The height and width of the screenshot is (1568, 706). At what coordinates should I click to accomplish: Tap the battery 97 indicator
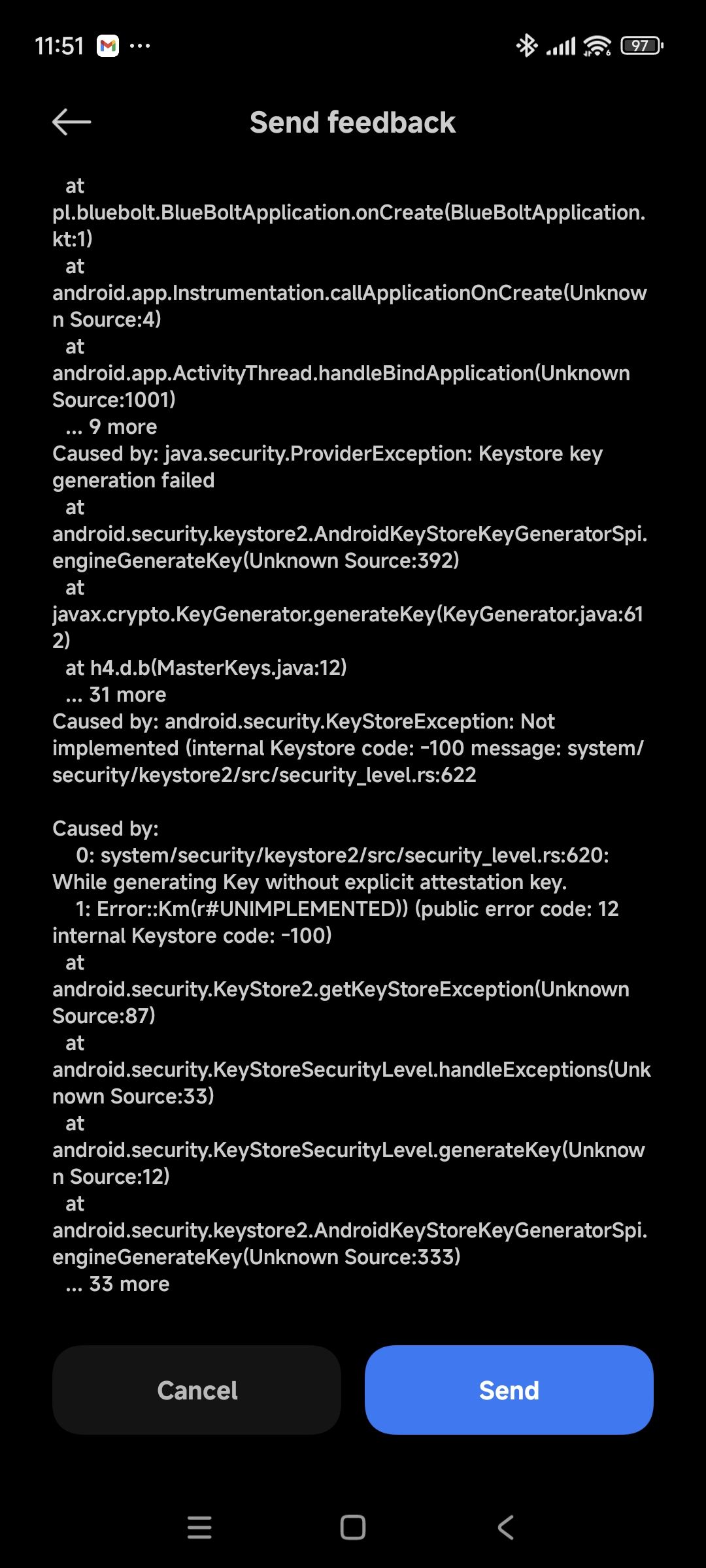coord(642,46)
